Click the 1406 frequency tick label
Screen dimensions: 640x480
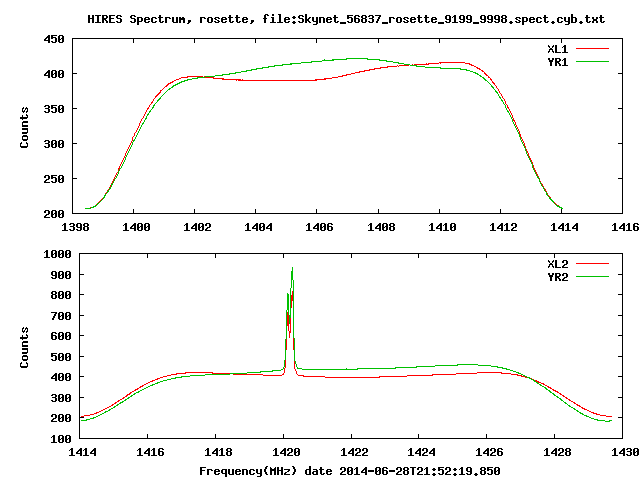[x=319, y=227]
